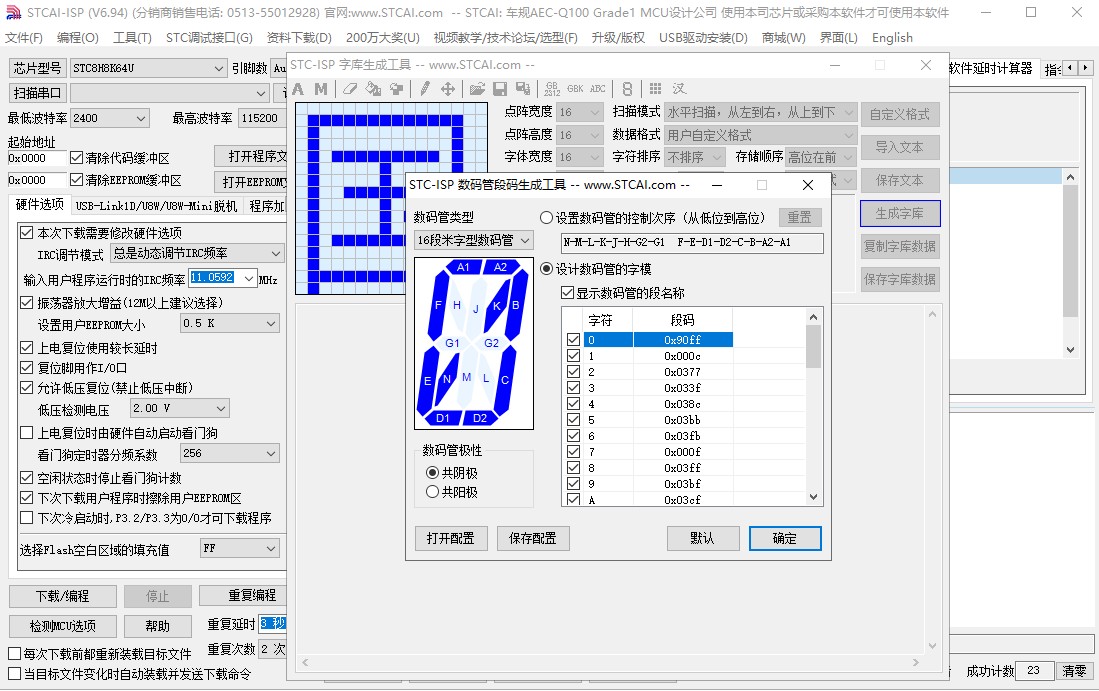The image size is (1099, 691).
Task: Select the paint bucket fill tool
Action: 374,89
